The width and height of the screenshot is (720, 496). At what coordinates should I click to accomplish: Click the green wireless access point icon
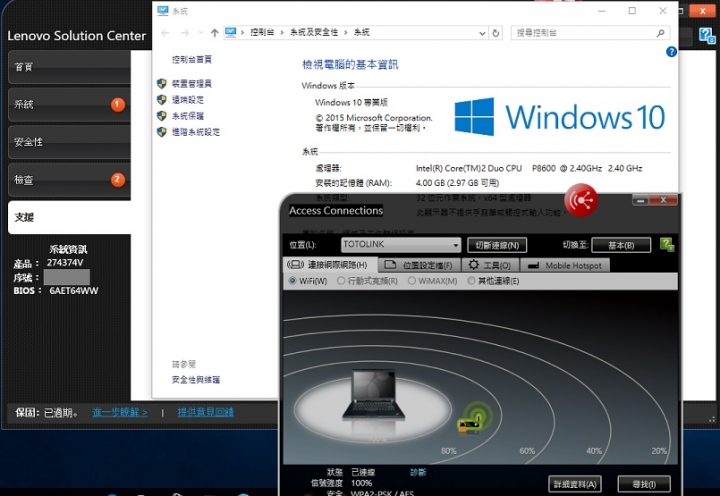pos(474,417)
